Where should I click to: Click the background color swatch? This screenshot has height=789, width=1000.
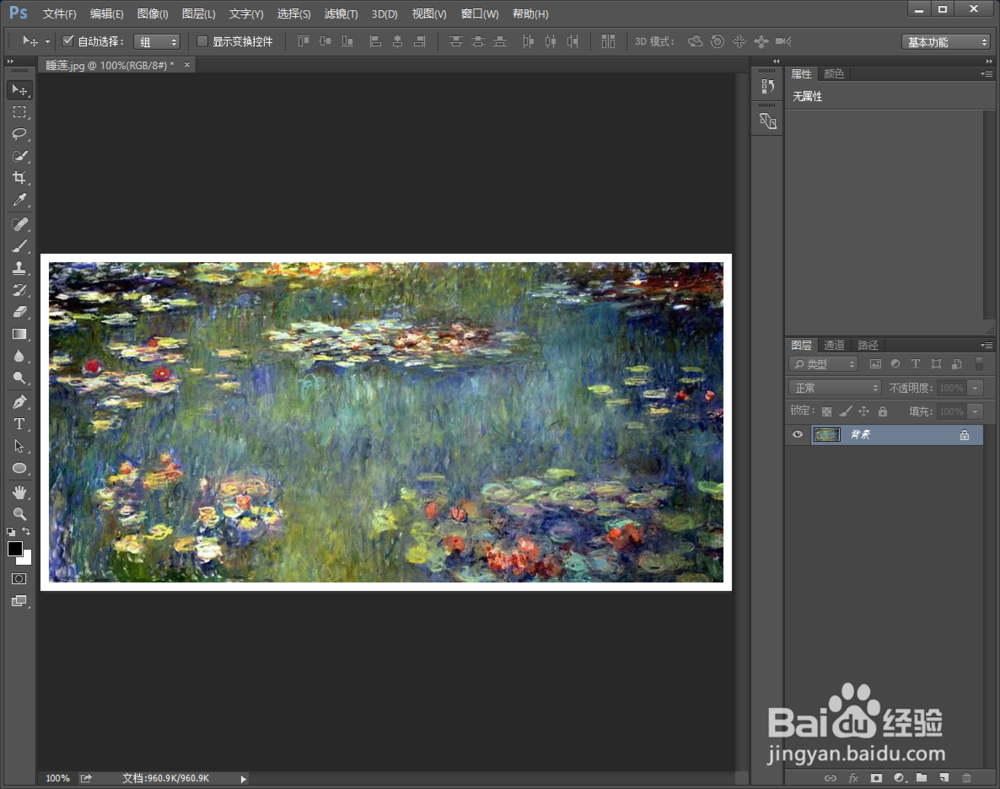25,559
